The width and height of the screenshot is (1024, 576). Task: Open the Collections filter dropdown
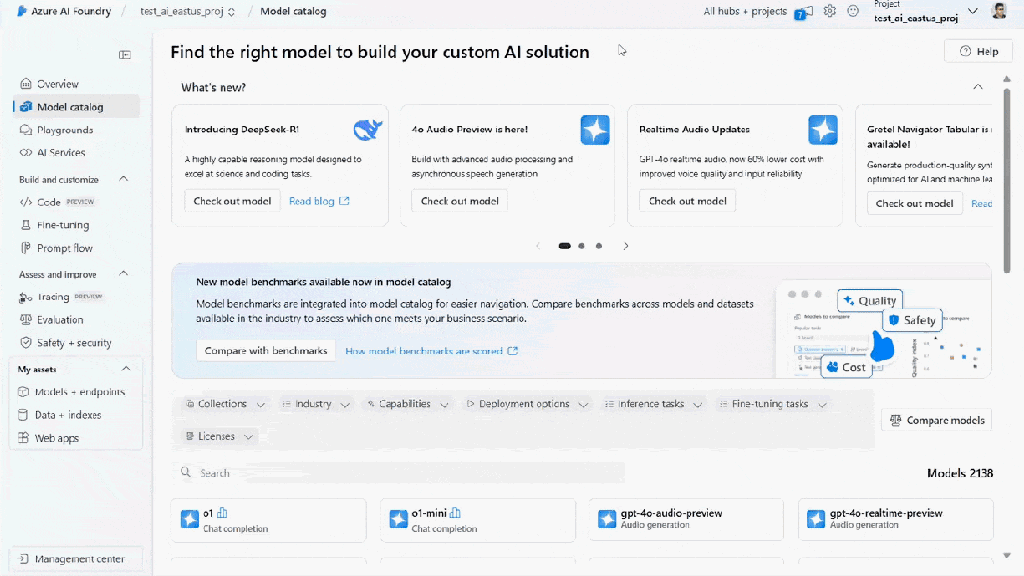tap(226, 404)
